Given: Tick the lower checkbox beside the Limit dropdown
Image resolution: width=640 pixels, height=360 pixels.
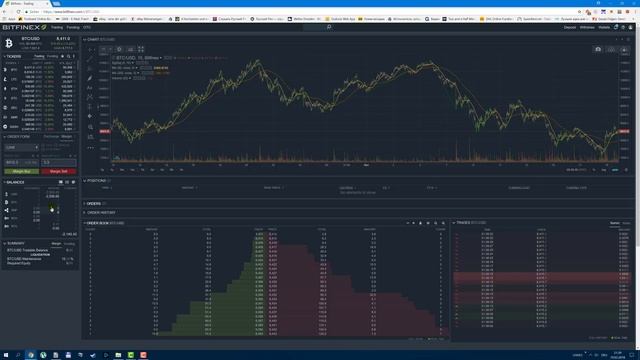Looking at the screenshot, I should (x=42, y=149).
